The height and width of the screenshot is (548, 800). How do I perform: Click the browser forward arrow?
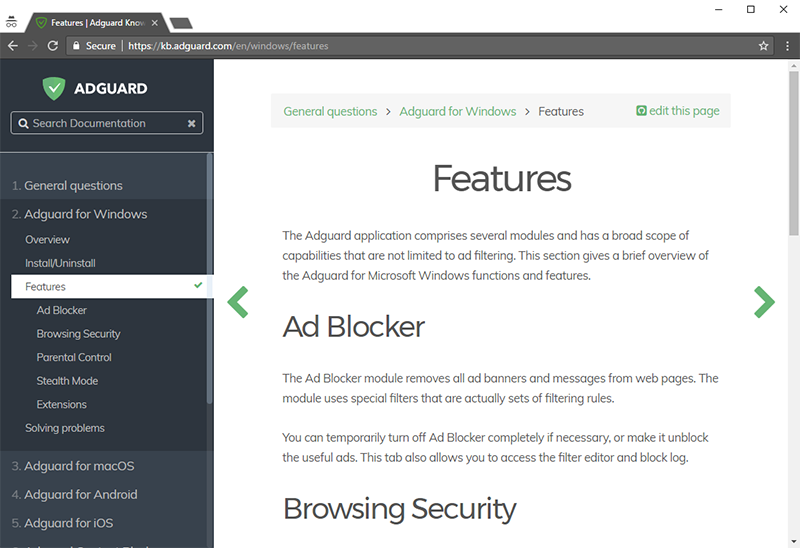(x=33, y=46)
